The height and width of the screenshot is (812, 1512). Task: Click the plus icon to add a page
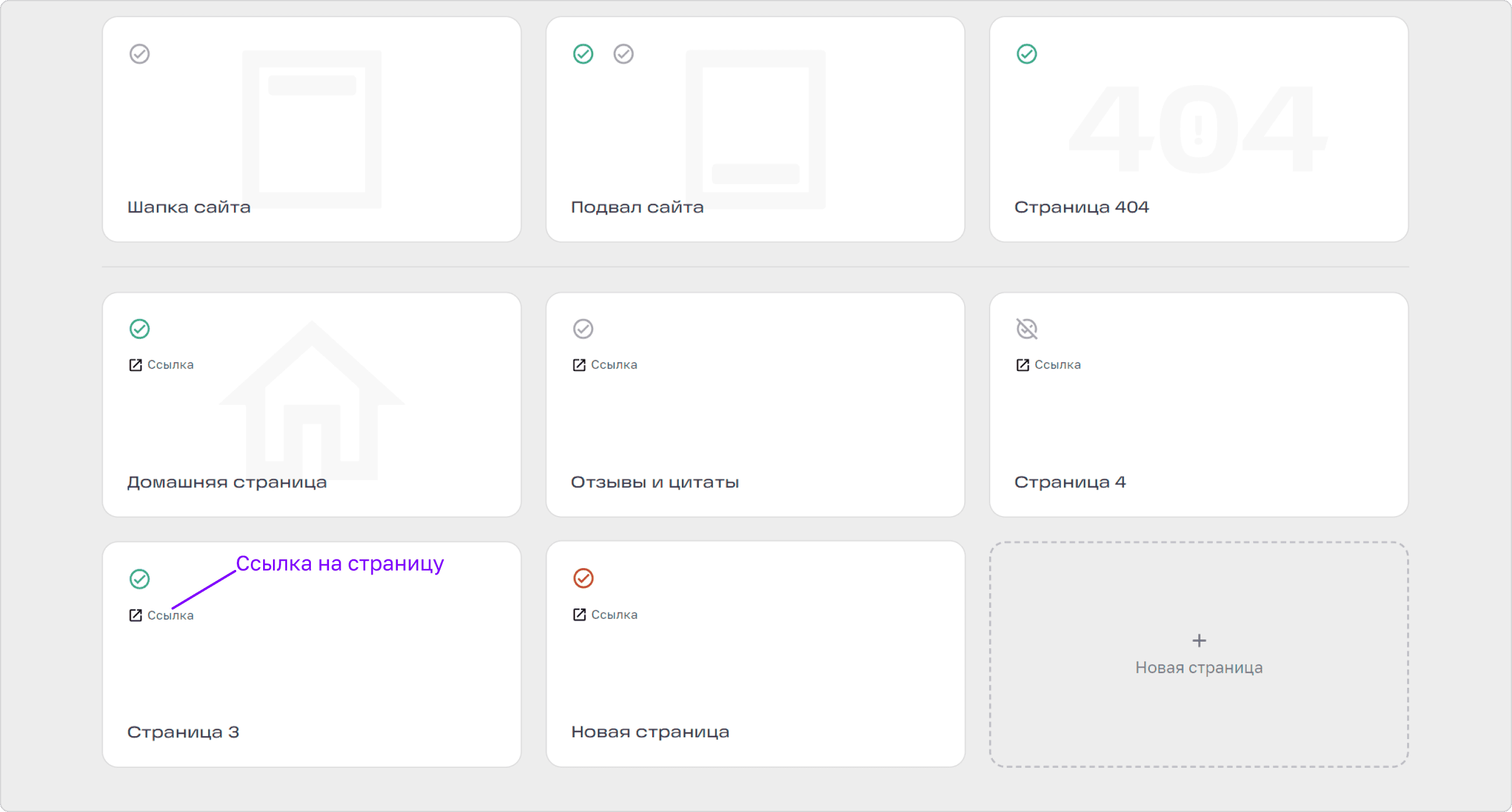(1199, 640)
